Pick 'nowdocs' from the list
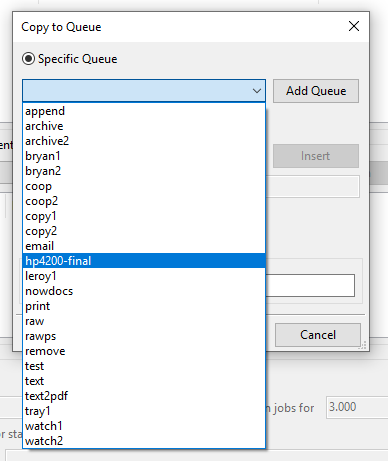388x461 pixels. click(x=144, y=291)
